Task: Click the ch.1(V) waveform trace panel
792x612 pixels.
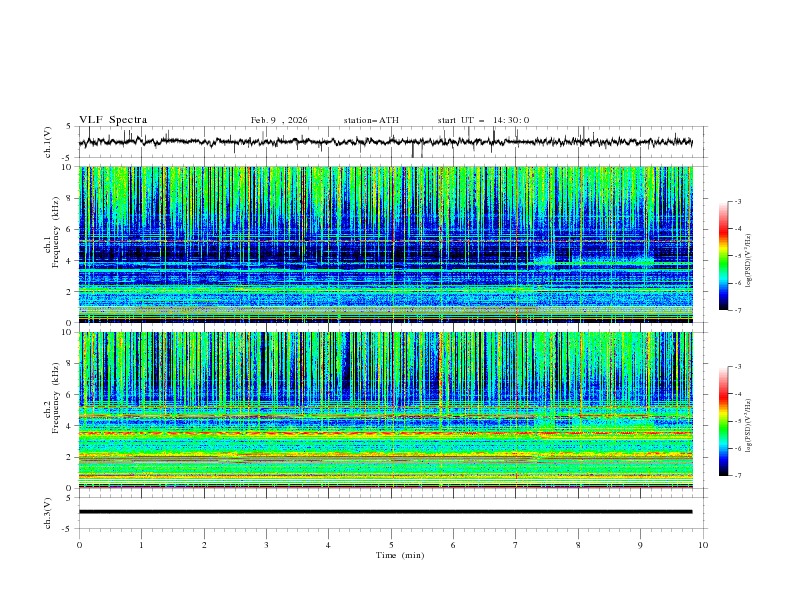Action: point(390,142)
